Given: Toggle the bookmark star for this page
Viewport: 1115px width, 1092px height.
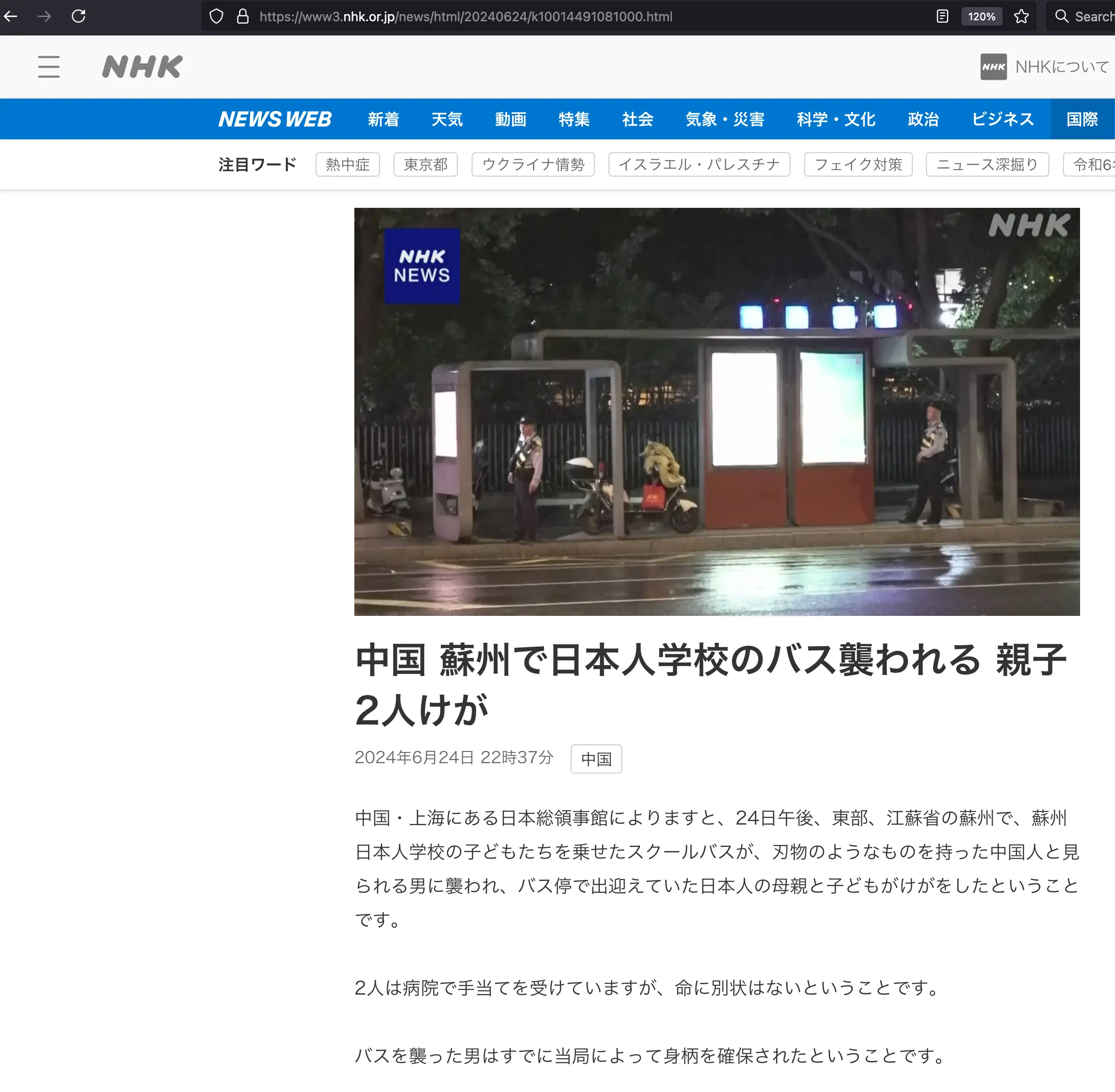Looking at the screenshot, I should pyautogui.click(x=1021, y=17).
